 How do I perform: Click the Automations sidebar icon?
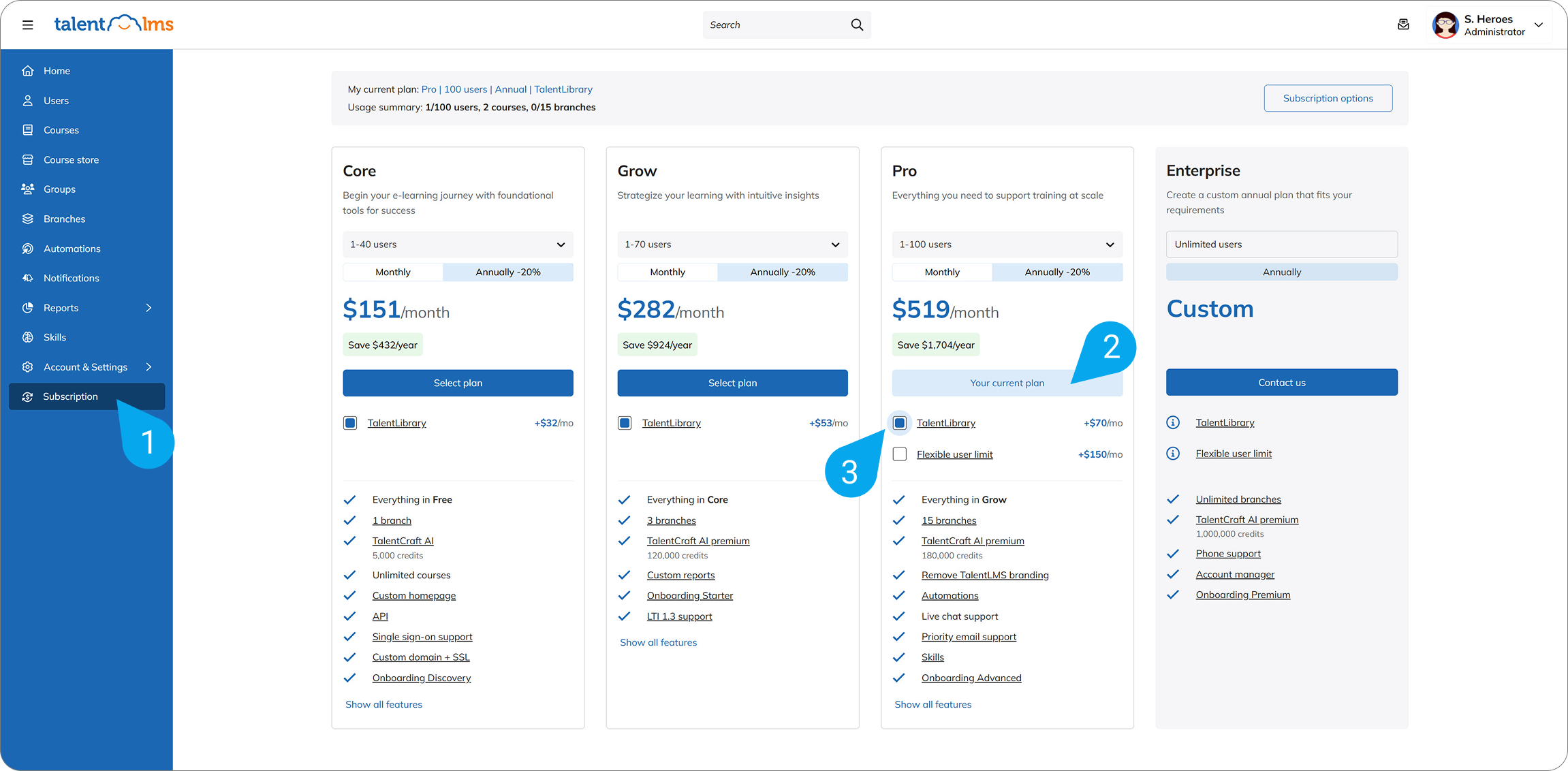pyautogui.click(x=28, y=249)
